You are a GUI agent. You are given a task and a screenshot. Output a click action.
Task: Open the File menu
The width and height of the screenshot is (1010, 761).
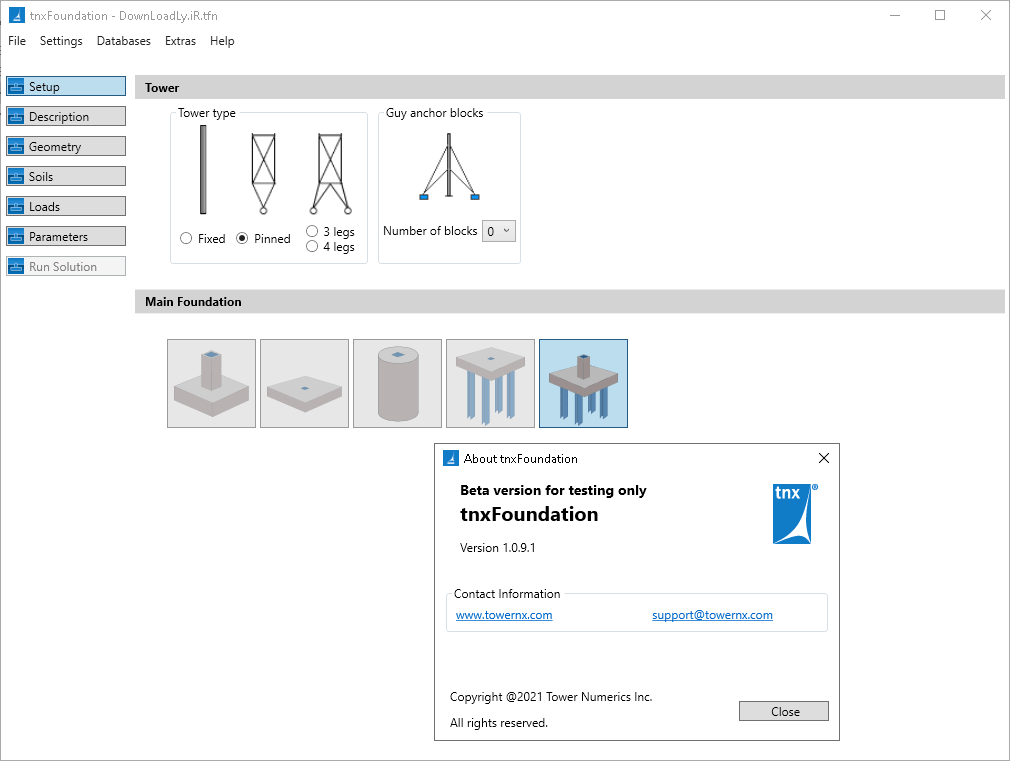click(17, 41)
